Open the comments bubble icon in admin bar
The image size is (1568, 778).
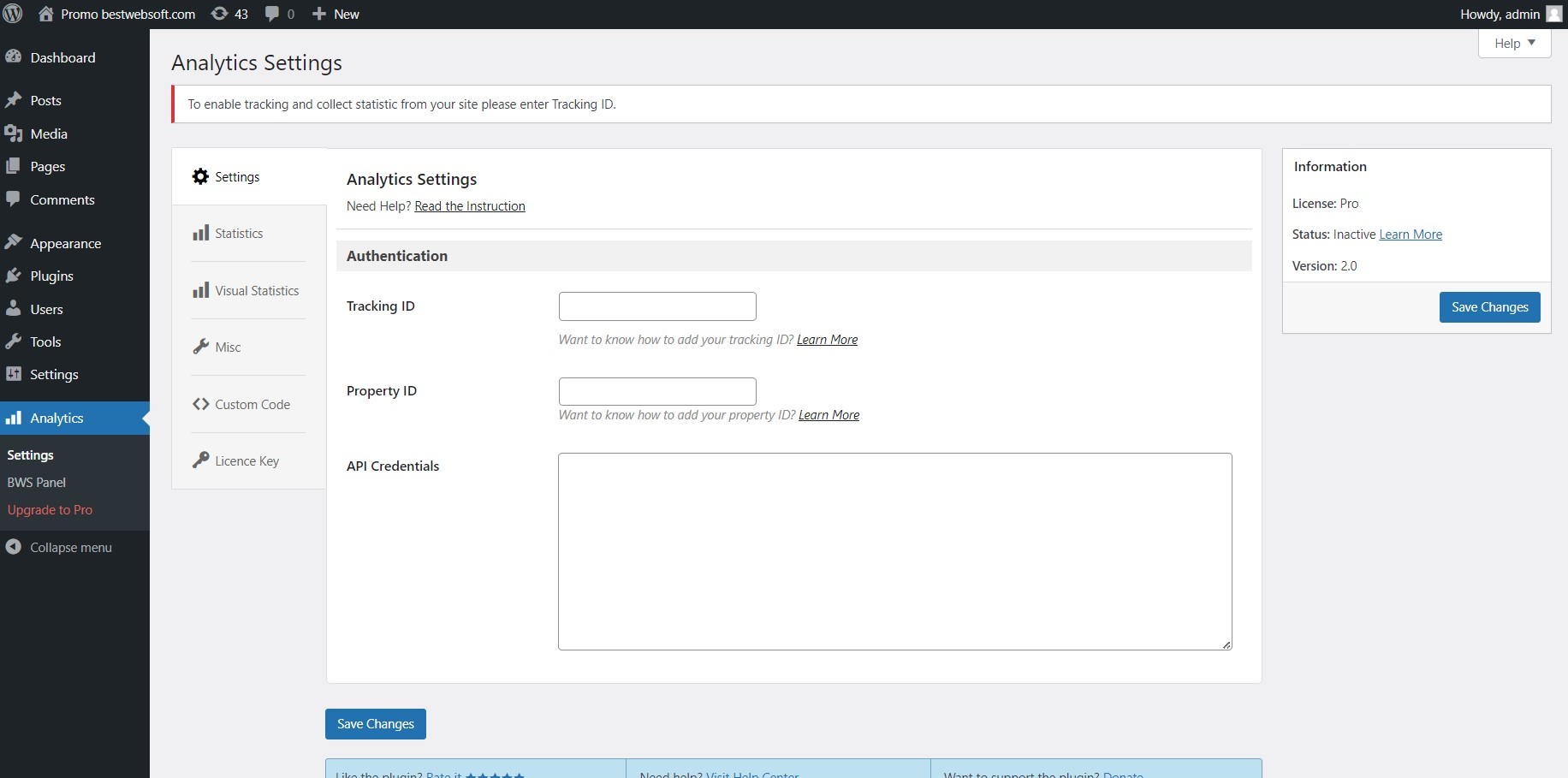pyautogui.click(x=272, y=14)
